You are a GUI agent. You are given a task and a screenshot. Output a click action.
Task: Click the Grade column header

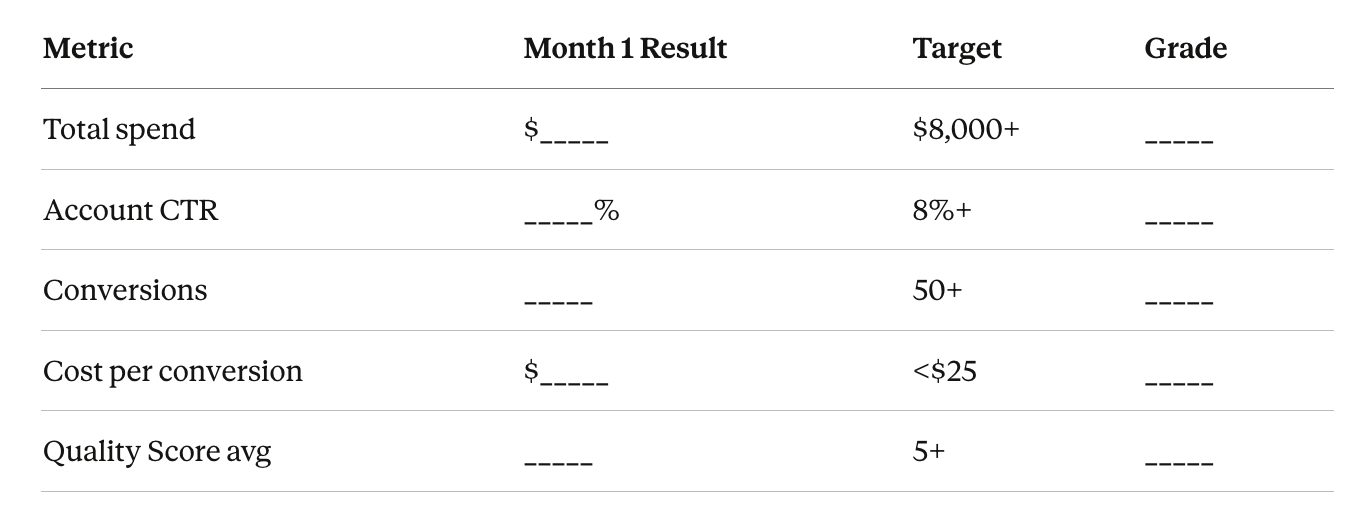1186,48
